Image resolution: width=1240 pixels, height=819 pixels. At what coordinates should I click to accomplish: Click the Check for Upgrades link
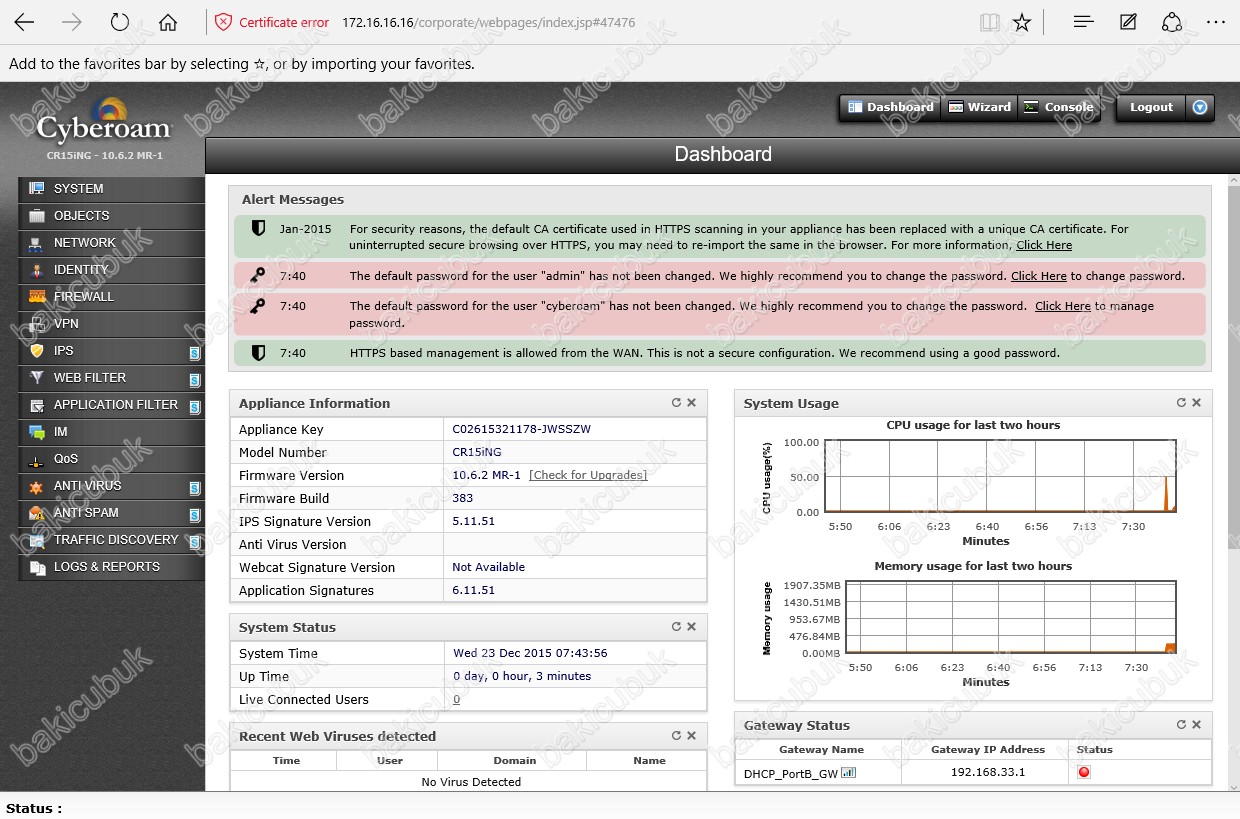588,475
